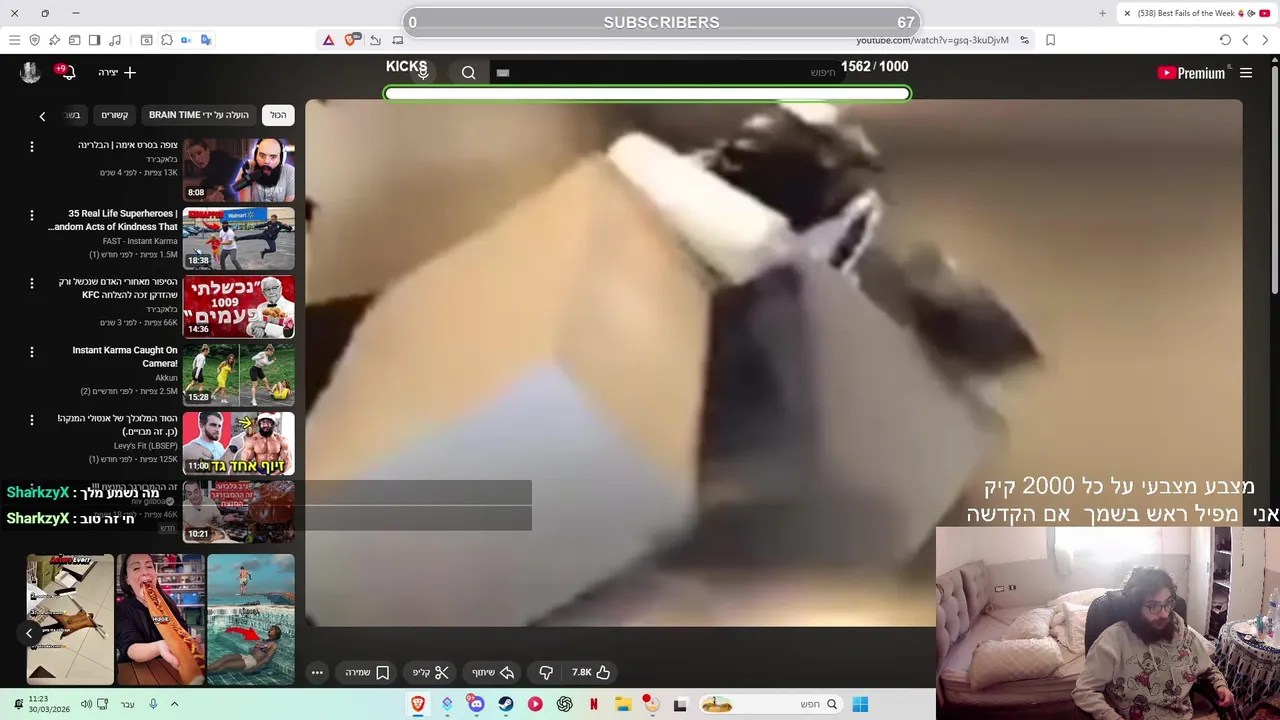This screenshot has height=720, width=1280.
Task: Open options for the 11:00 Levy's Fit video
Action: click(x=31, y=420)
